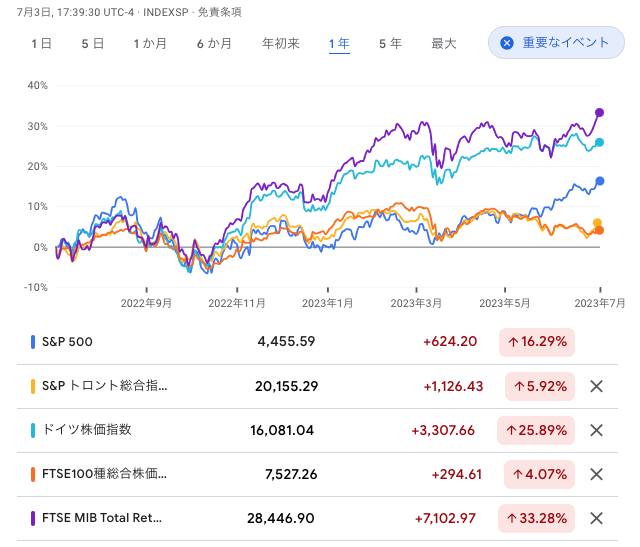The image size is (640, 547).
Task: Click the 33.28% change badge
Action: click(x=536, y=518)
